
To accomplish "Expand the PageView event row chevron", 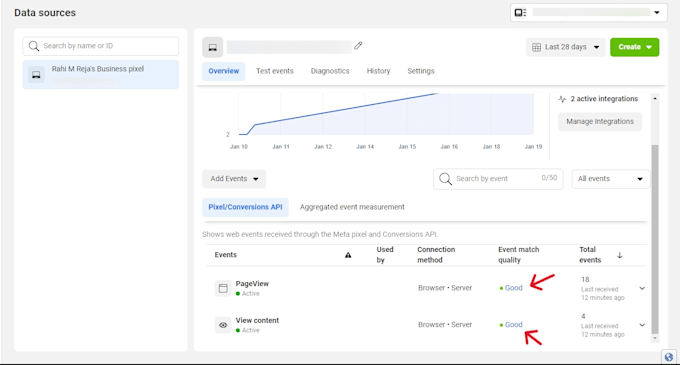I will 642,288.
